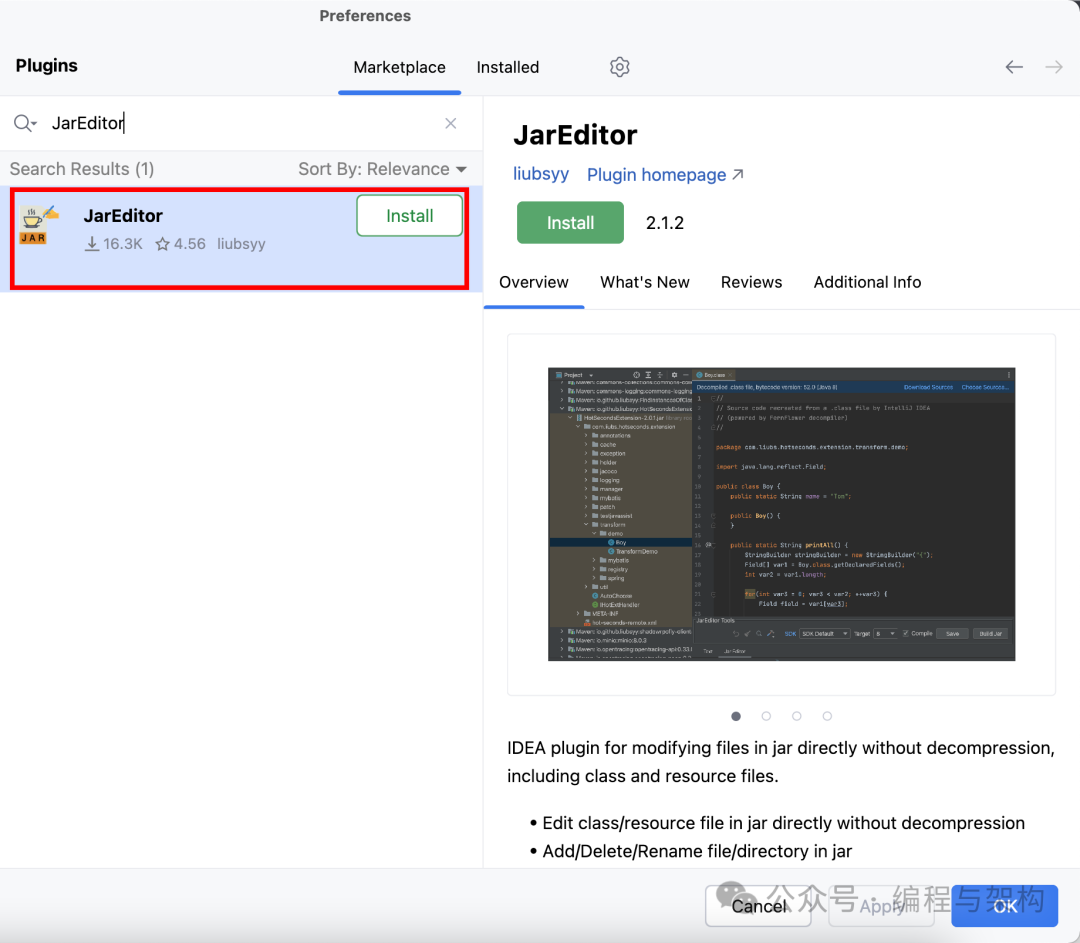Open the Plugin homepage link

coord(665,175)
